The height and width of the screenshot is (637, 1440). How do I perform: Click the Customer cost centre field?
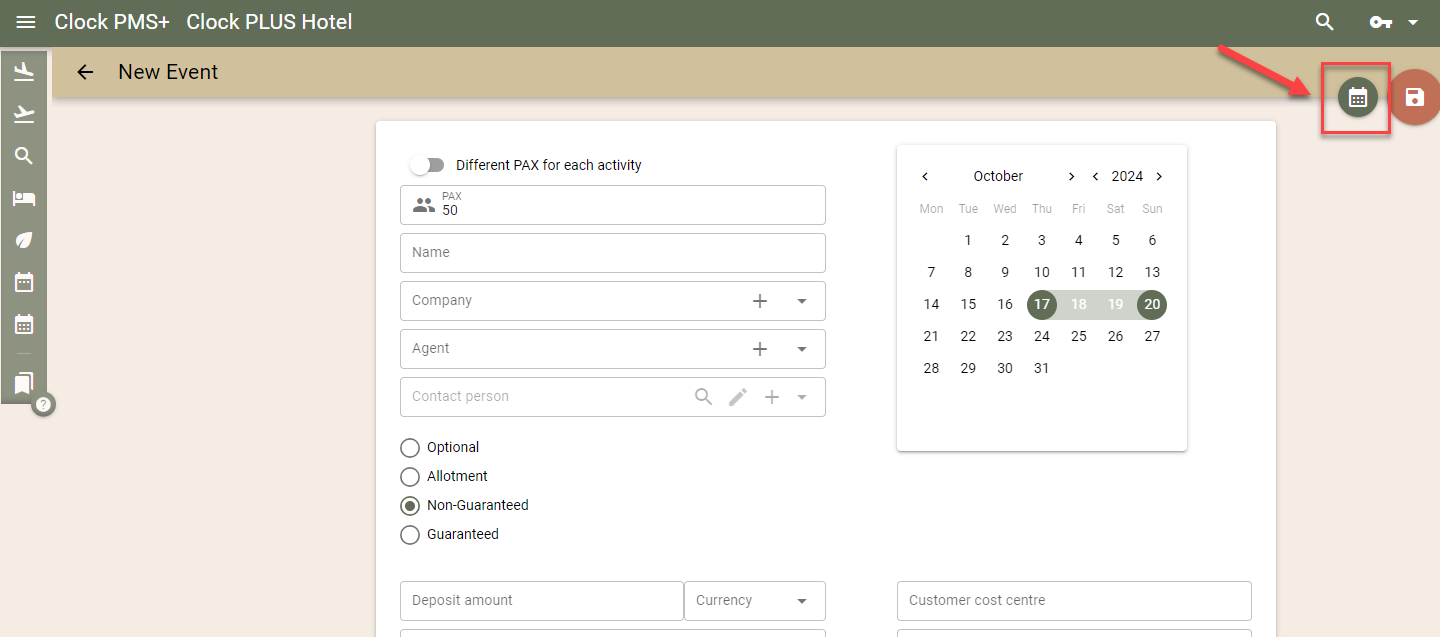pos(1074,600)
